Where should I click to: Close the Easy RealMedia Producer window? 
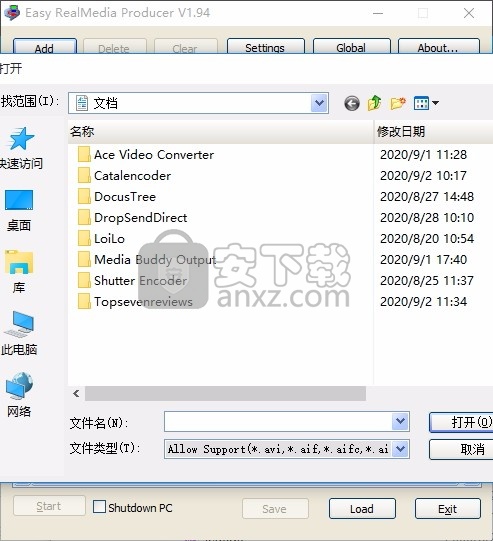pyautogui.click(x=469, y=13)
